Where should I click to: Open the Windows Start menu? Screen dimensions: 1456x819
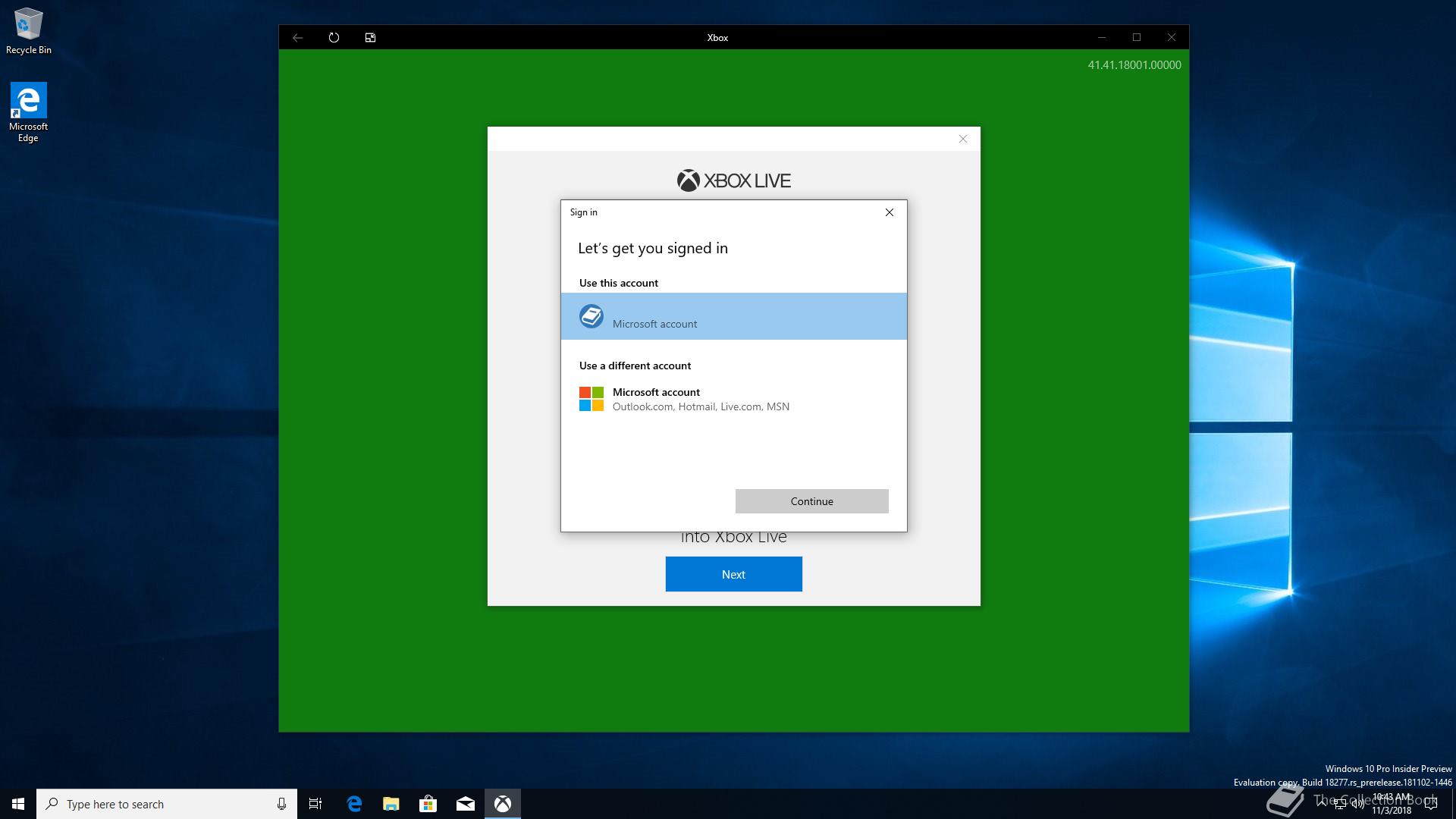[x=18, y=804]
